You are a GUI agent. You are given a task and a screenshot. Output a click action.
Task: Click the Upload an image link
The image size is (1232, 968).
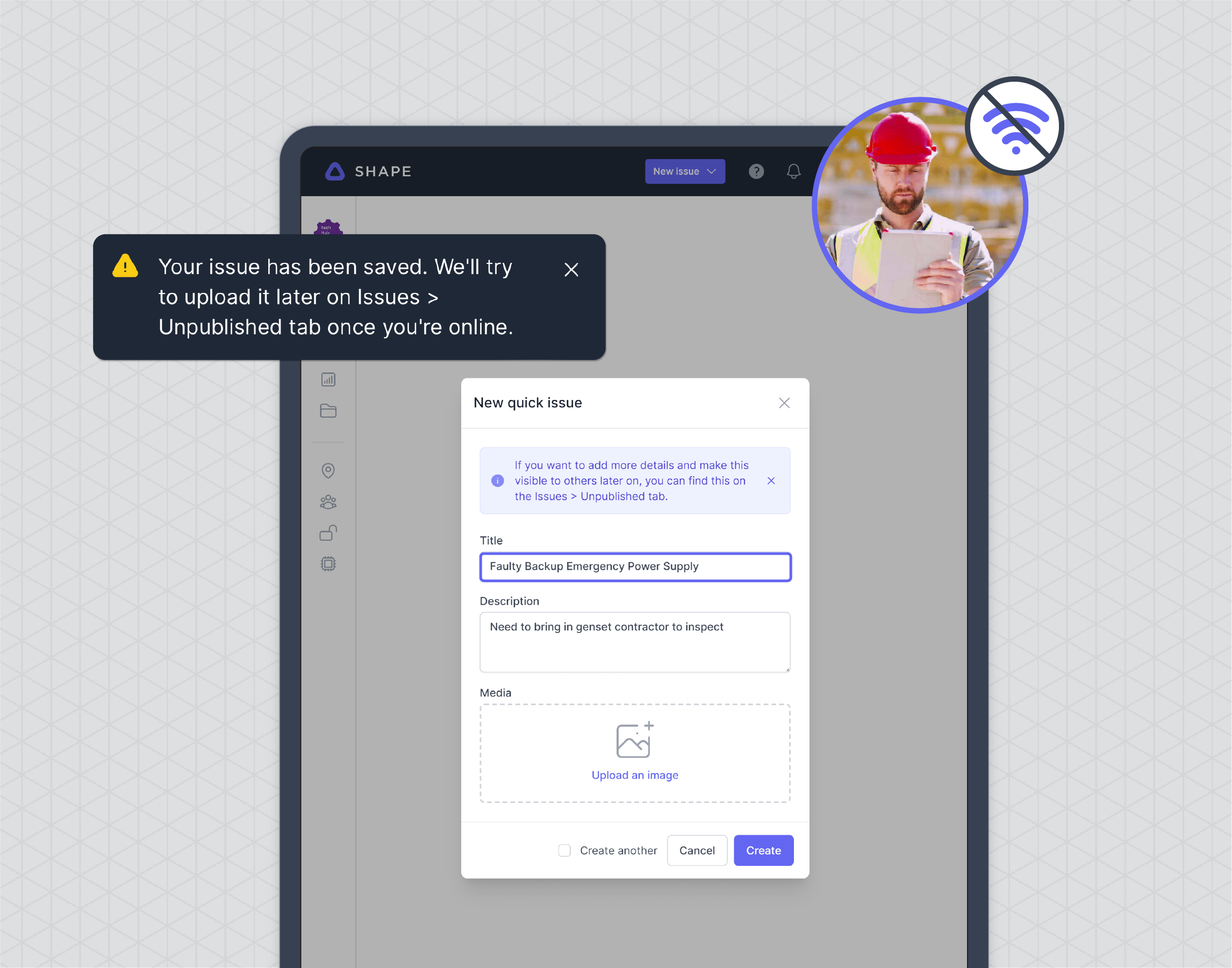(x=635, y=775)
